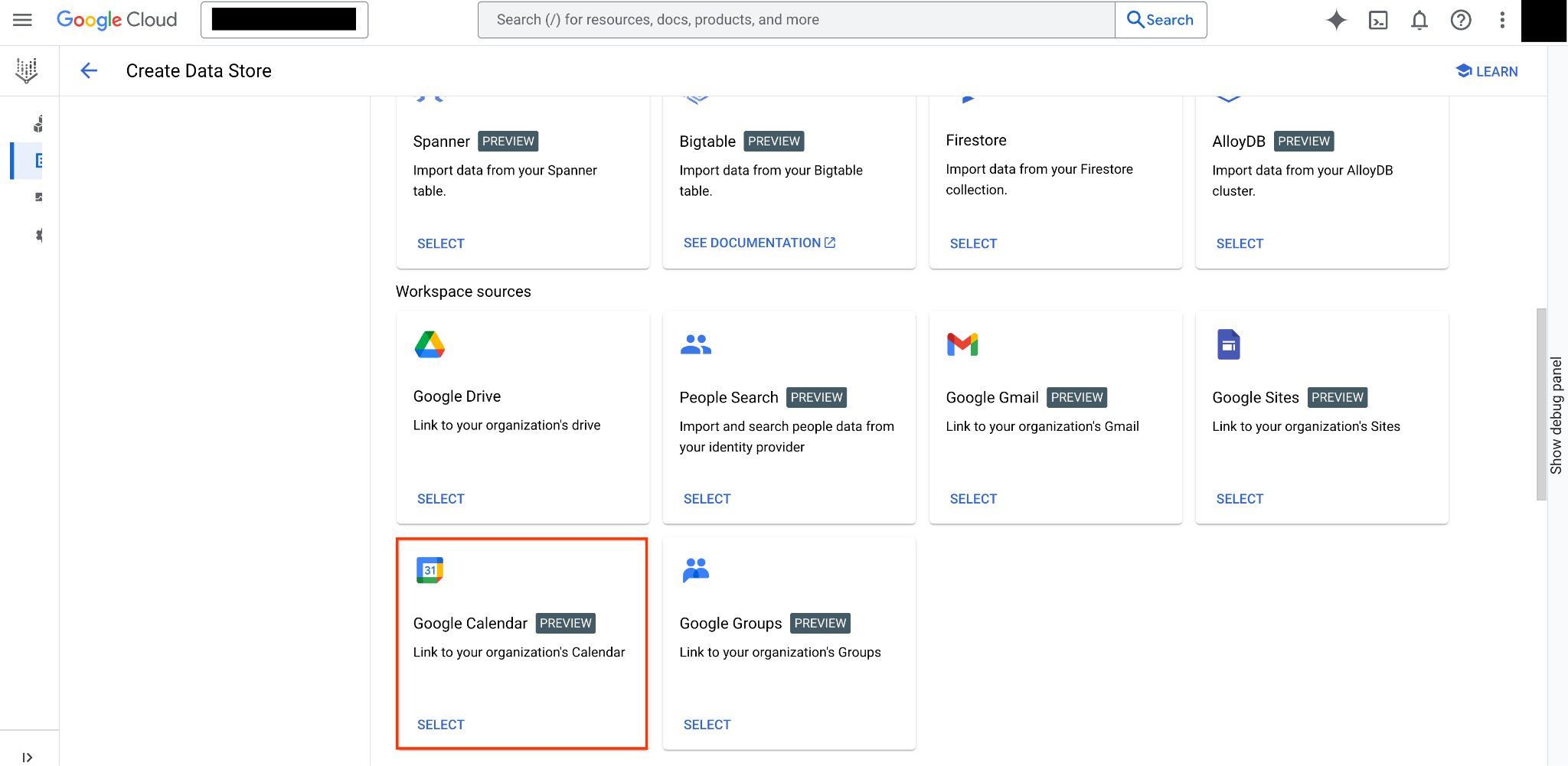Click the back arrow beside Create Data Store
The height and width of the screenshot is (766, 1568).
click(x=89, y=70)
